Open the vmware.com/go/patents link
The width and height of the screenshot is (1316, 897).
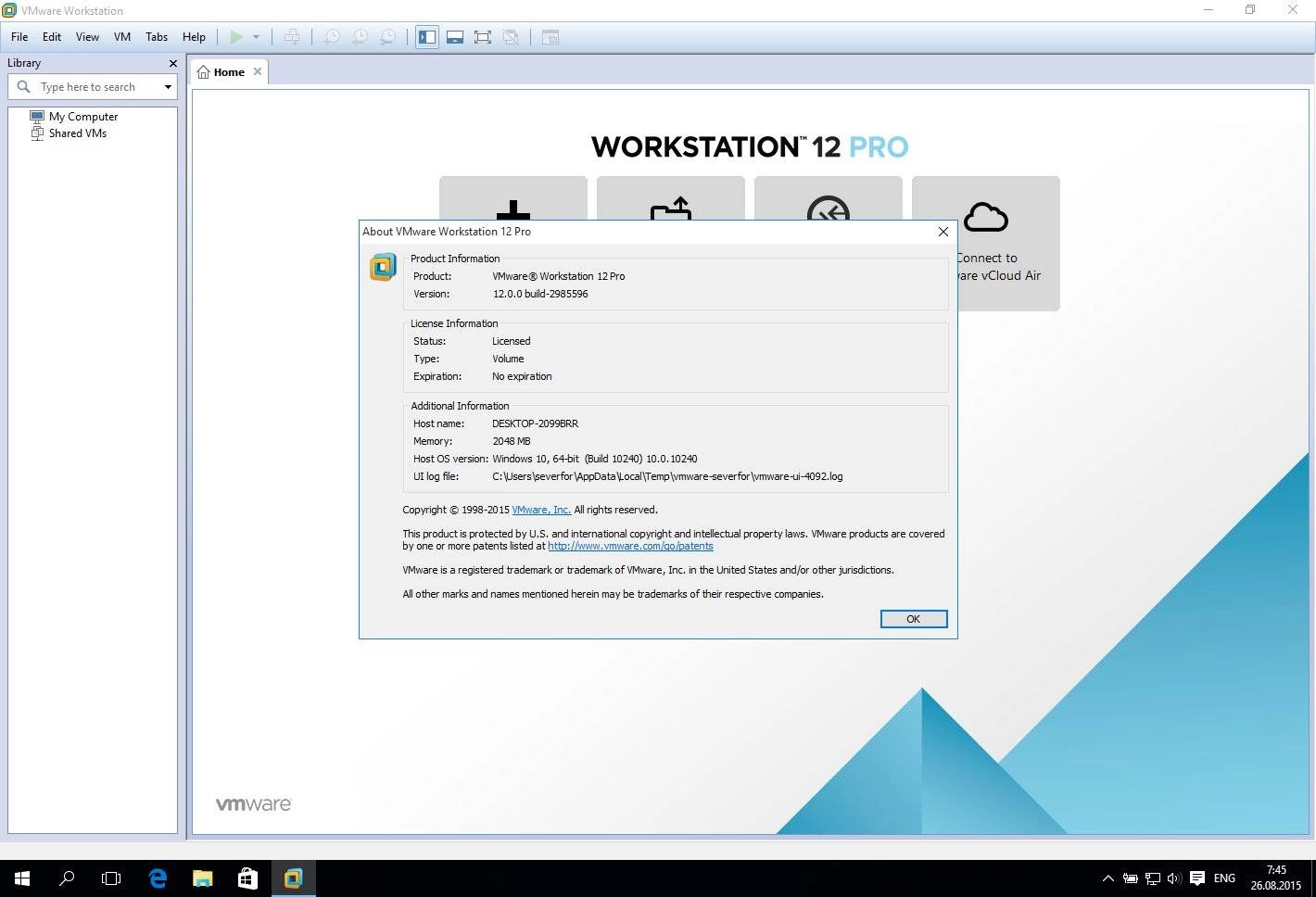(x=630, y=546)
